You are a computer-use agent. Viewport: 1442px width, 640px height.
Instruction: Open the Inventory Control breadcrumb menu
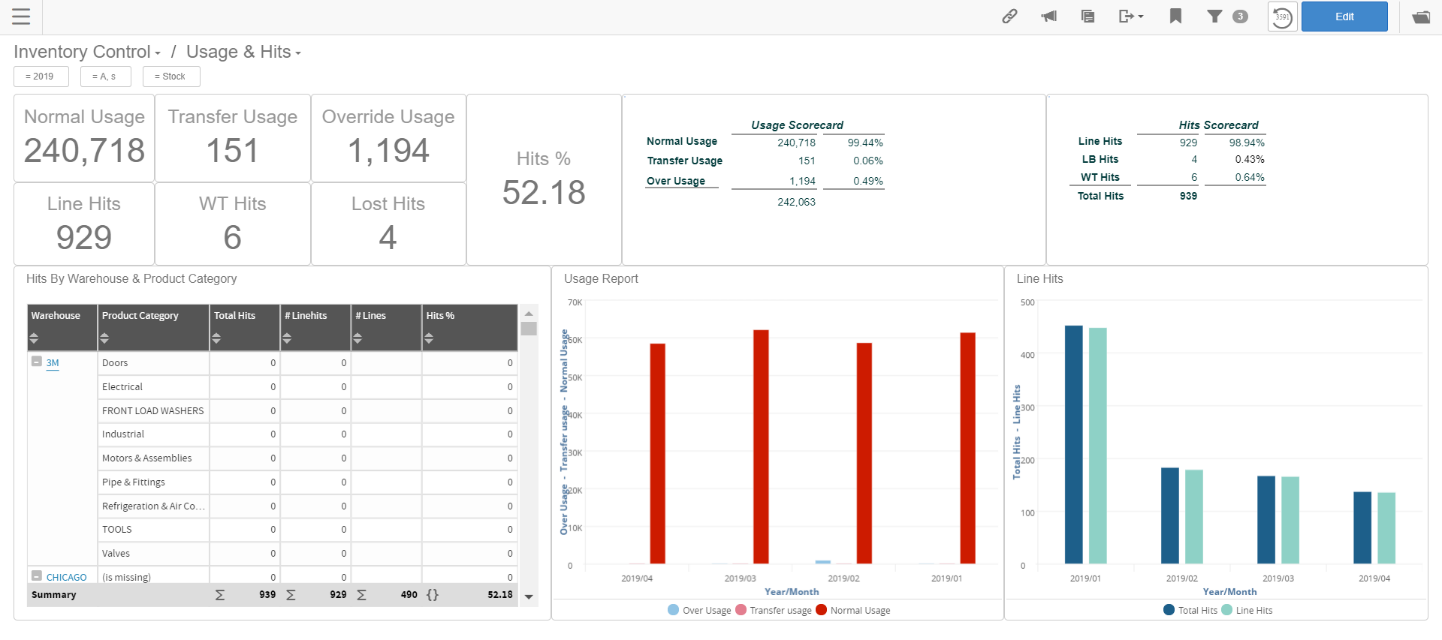tap(158, 51)
